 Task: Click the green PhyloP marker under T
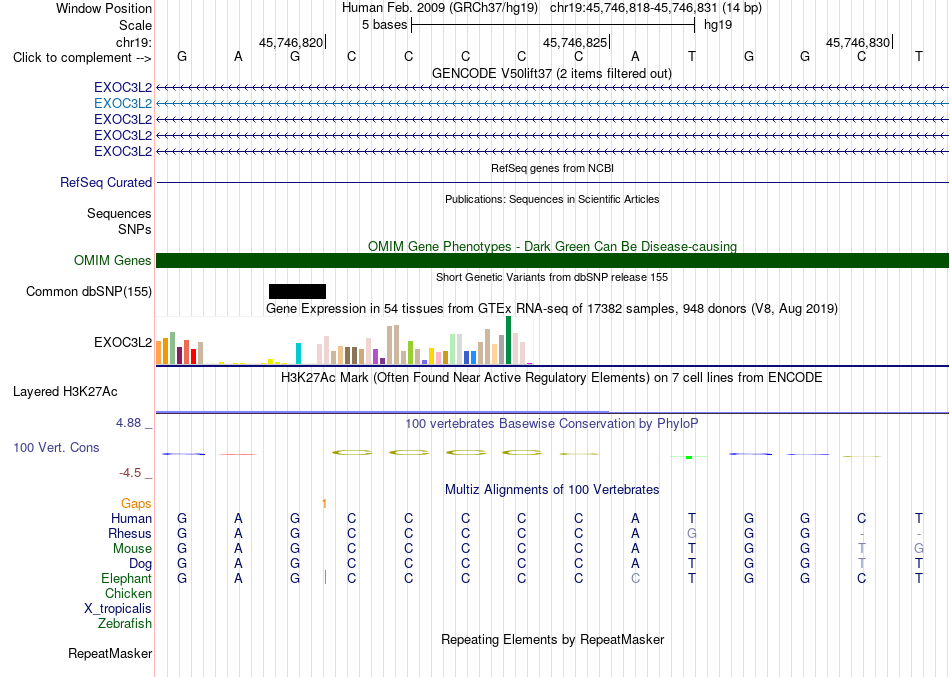point(689,457)
